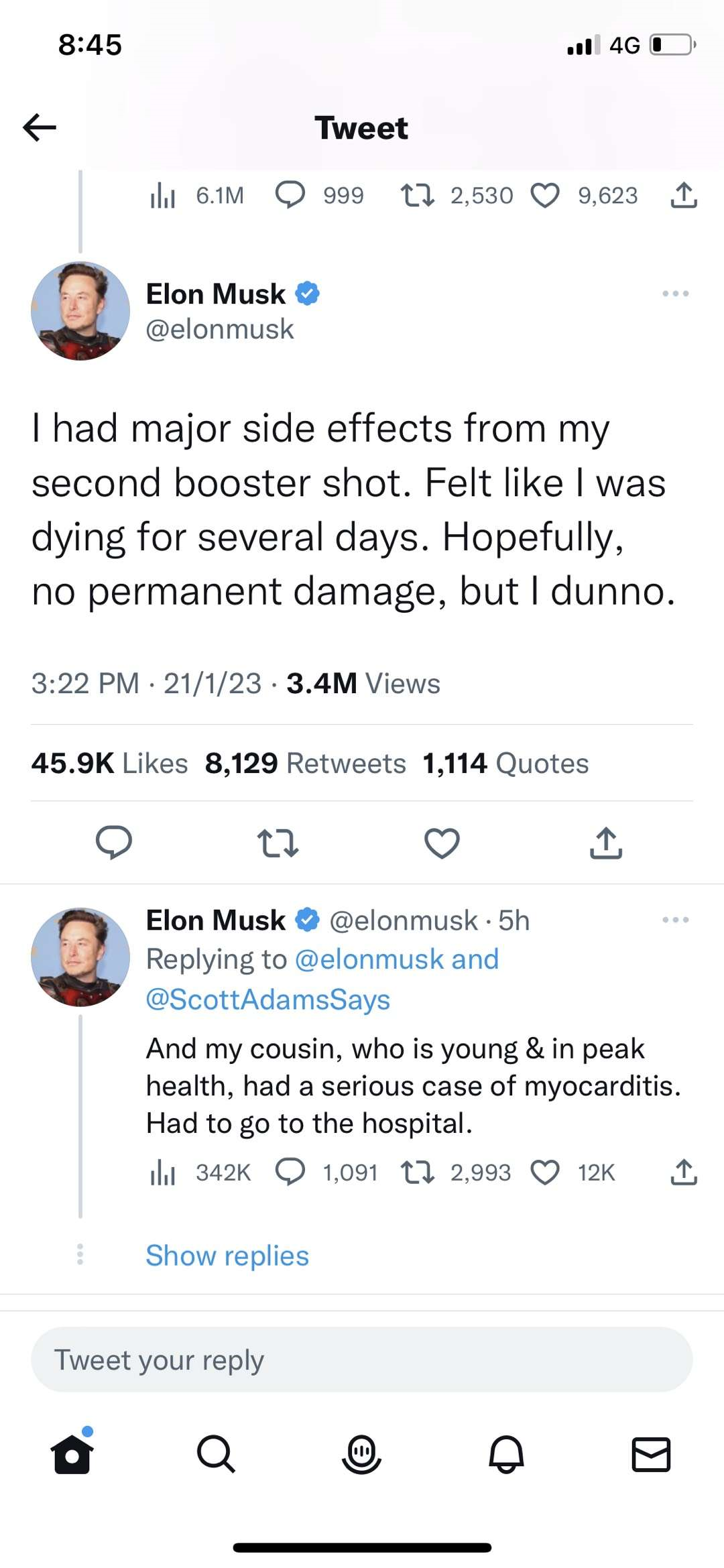The width and height of the screenshot is (724, 1568).
Task: Retweet the main booster shot tweet
Action: (278, 843)
